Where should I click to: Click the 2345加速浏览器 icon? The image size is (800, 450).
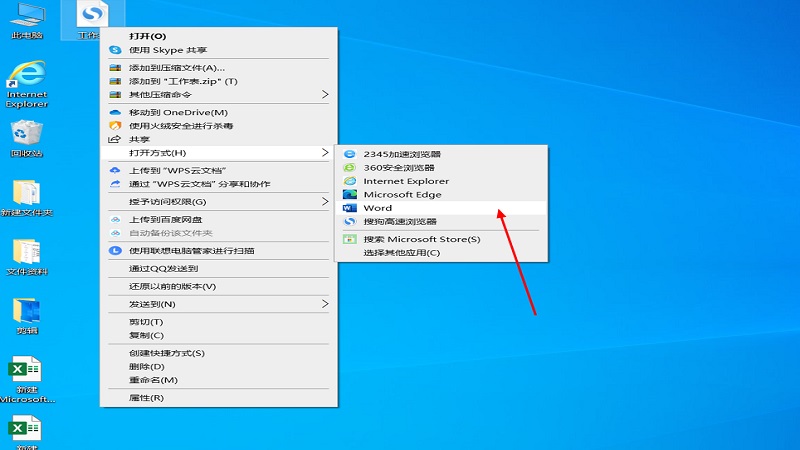(x=349, y=154)
